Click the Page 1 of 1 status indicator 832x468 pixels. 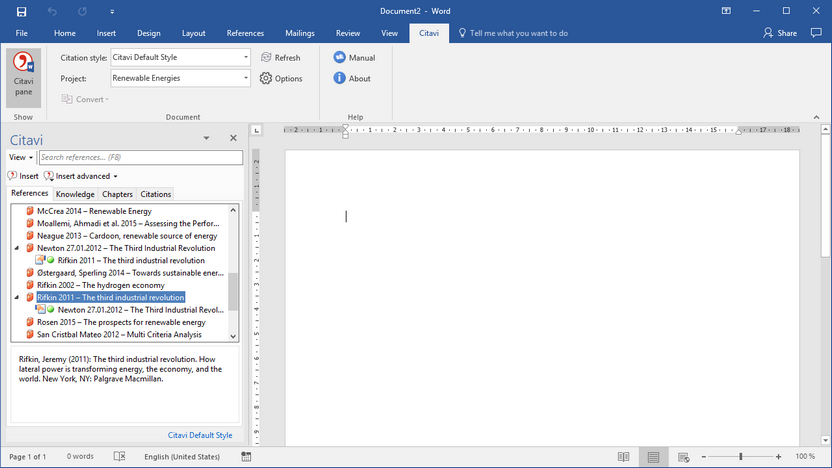(x=28, y=456)
